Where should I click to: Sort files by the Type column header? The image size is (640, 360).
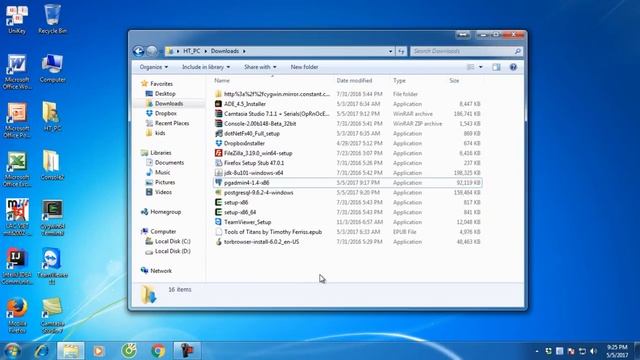coord(400,80)
